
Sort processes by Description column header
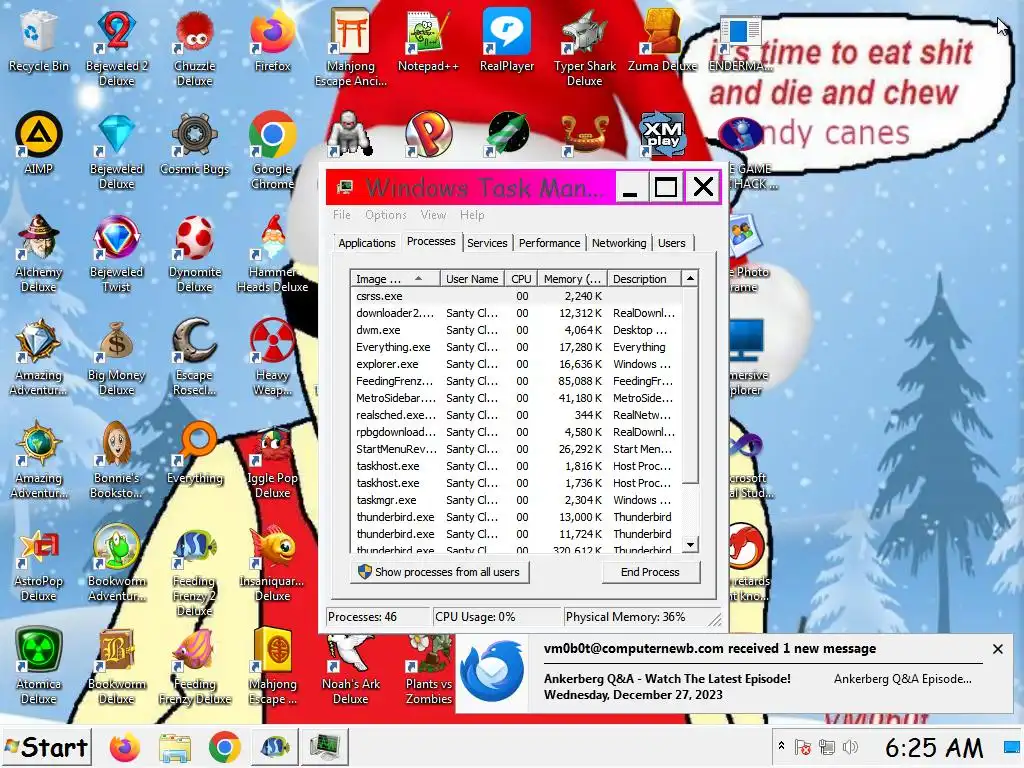[643, 279]
